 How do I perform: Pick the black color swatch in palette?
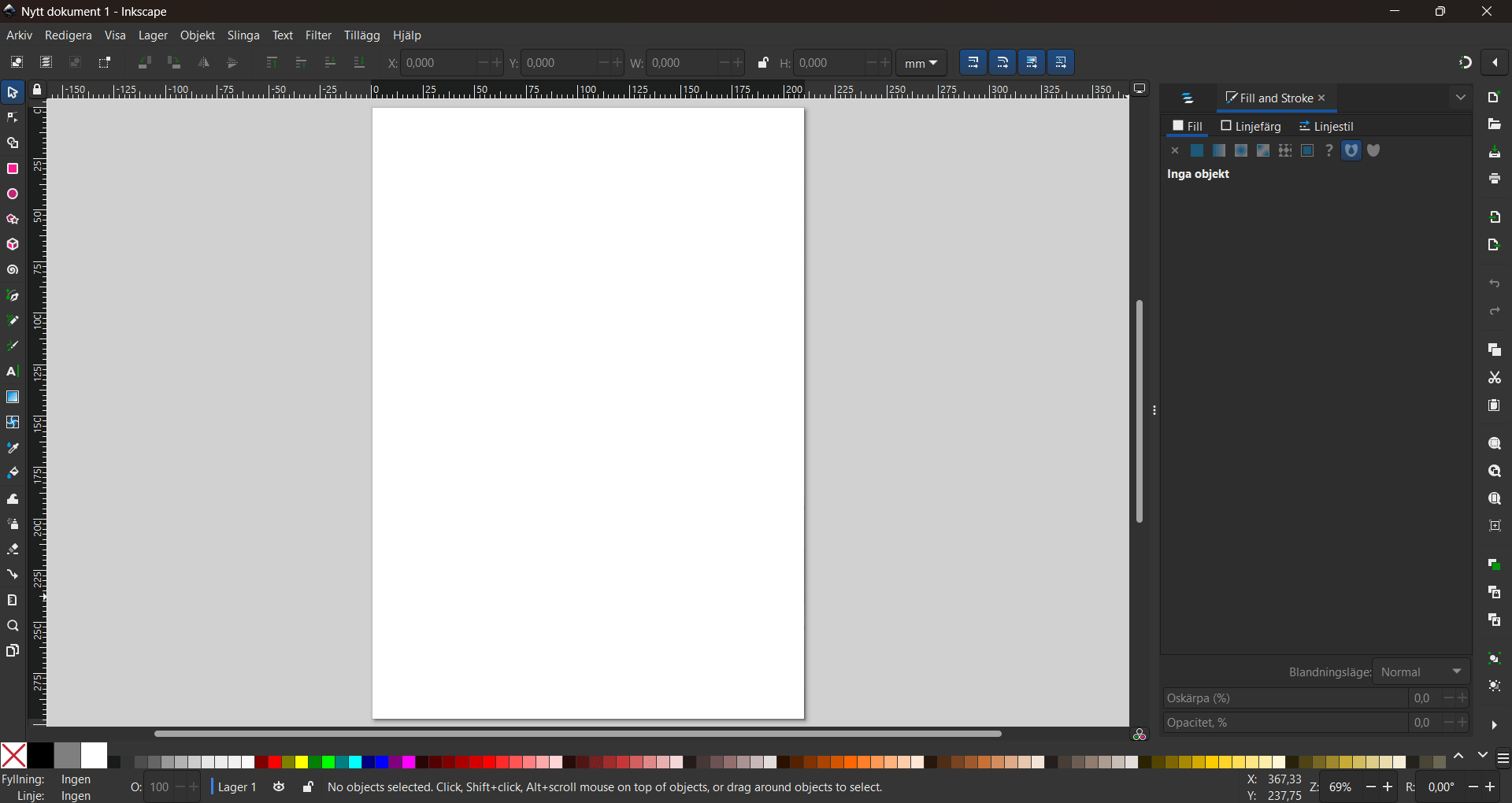[x=41, y=756]
